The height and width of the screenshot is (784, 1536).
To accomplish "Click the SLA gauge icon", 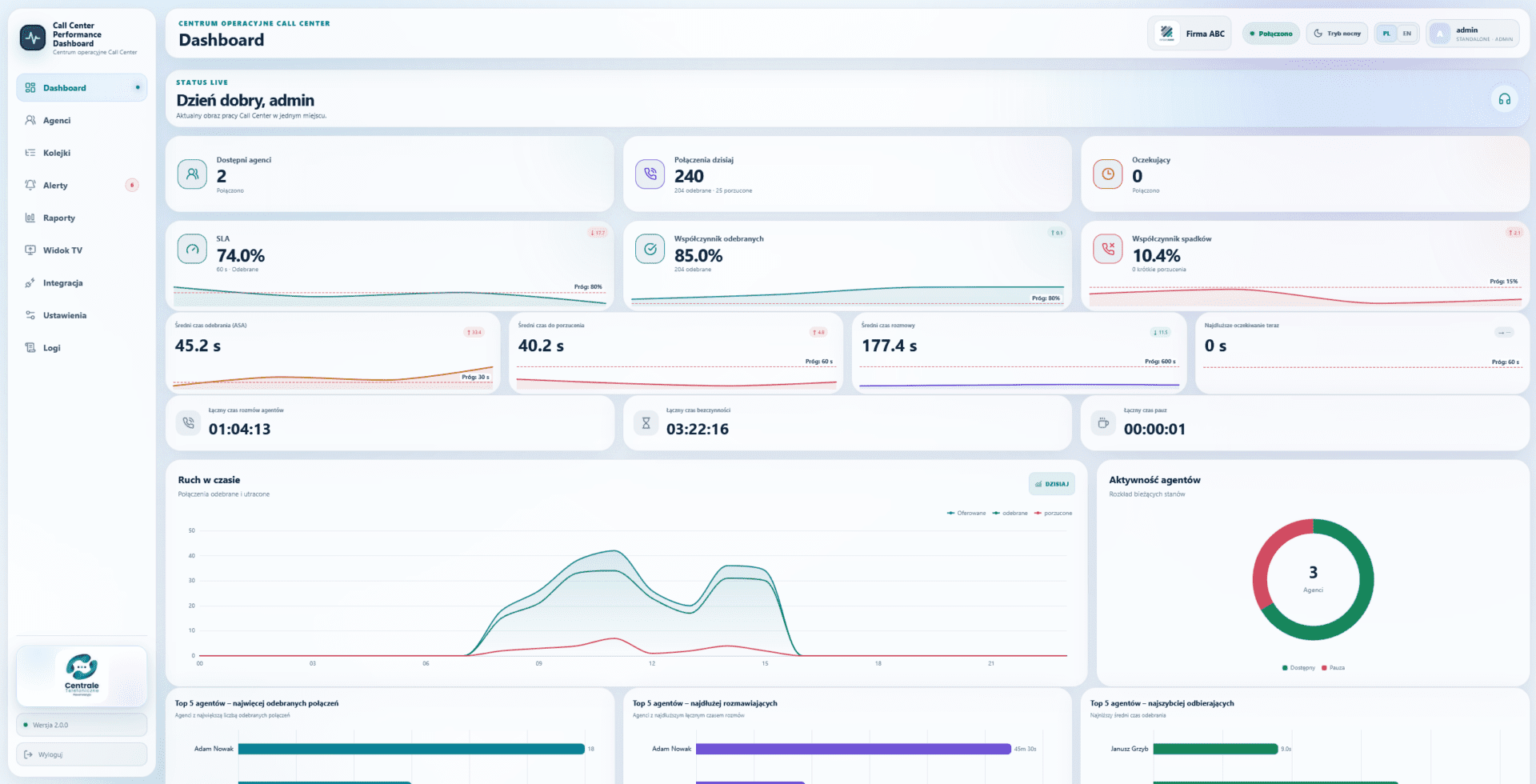I will (192, 249).
